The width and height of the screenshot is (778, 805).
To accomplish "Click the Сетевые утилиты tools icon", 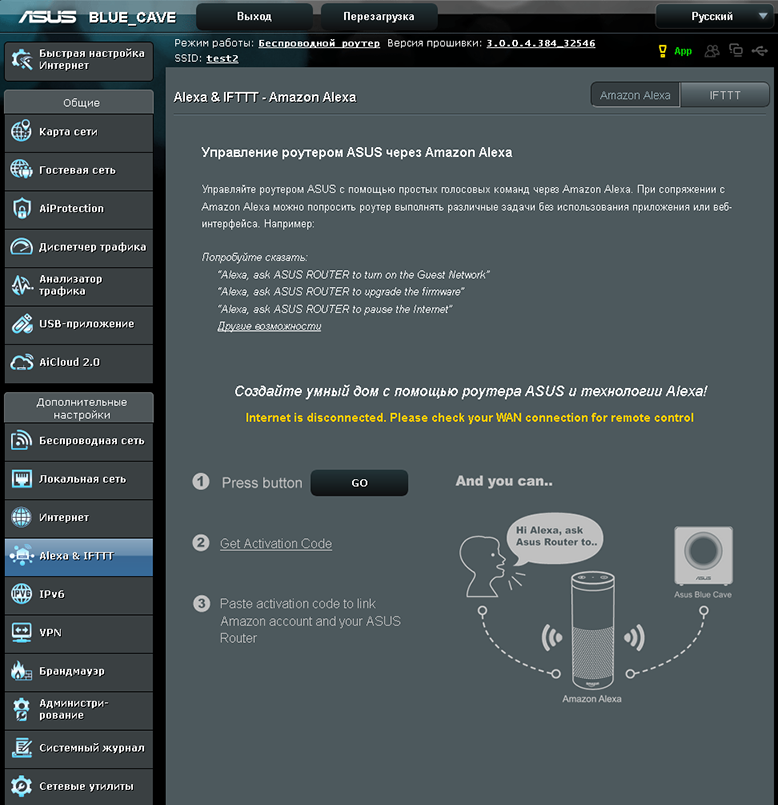I will (x=22, y=786).
